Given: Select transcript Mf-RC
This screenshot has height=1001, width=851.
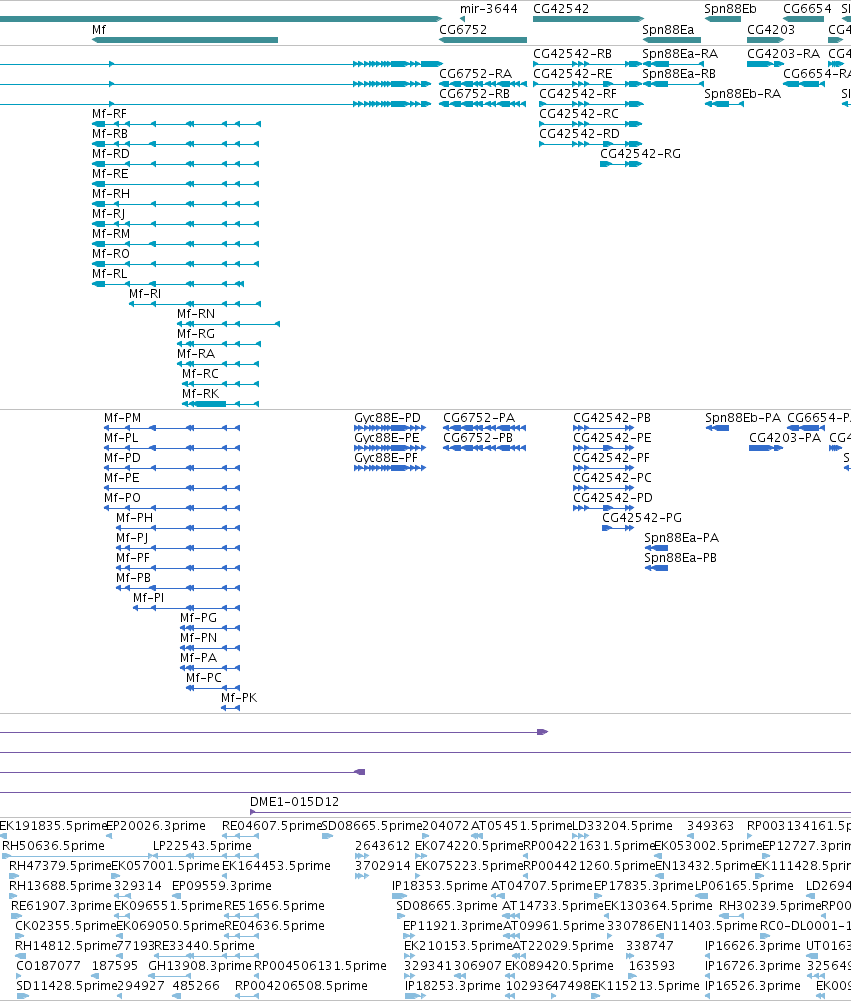Looking at the screenshot, I should [221, 384].
